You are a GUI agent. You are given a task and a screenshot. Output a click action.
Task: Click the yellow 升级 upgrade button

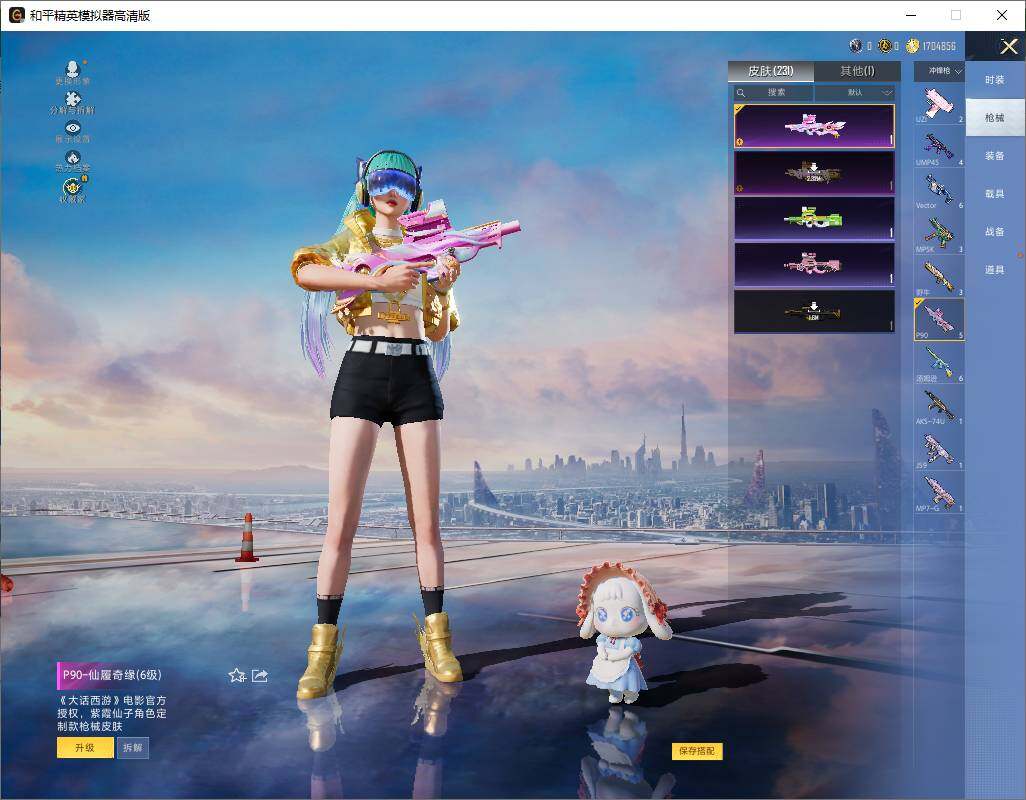point(85,748)
